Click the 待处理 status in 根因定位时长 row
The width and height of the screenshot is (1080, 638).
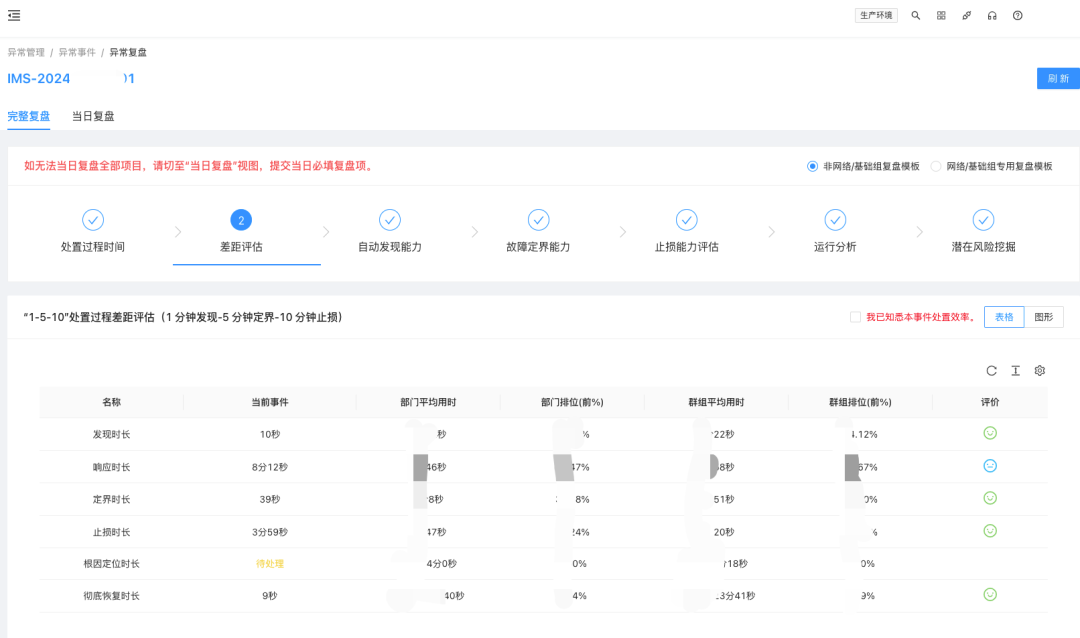(x=270, y=564)
